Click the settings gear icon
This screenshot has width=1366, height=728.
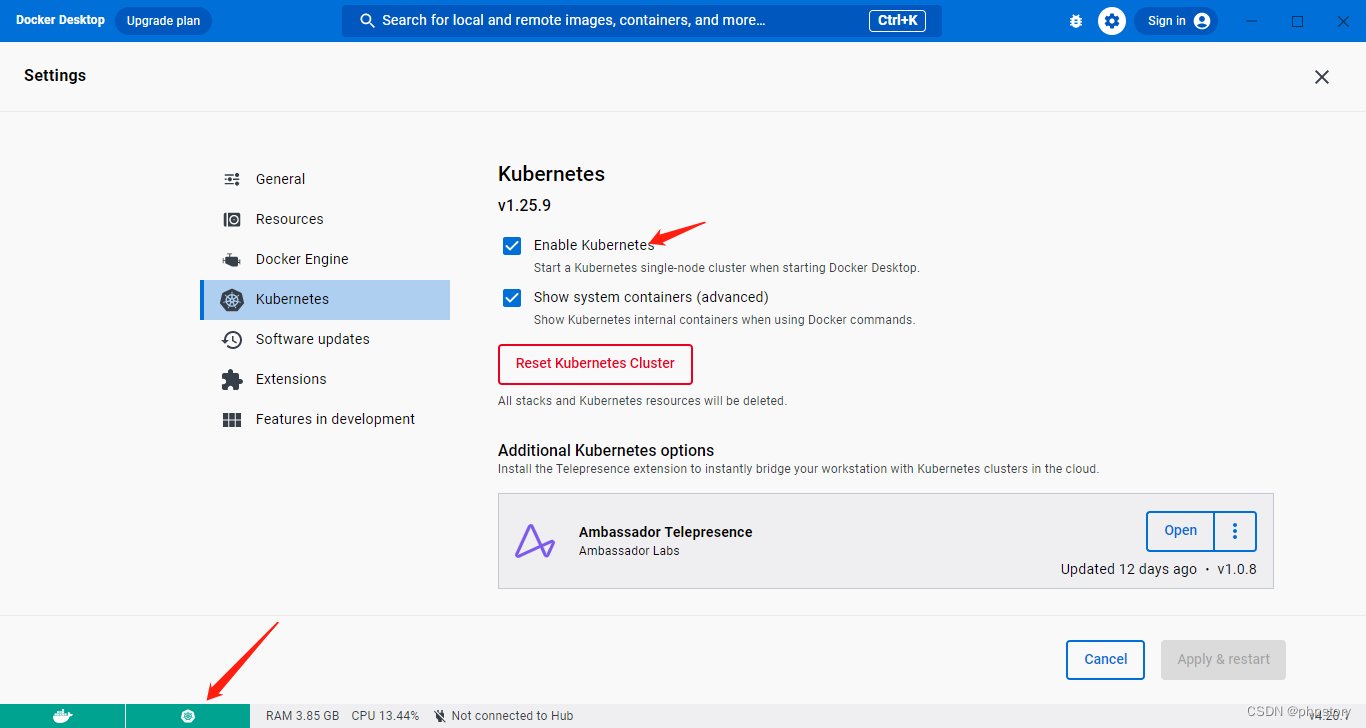1112,21
